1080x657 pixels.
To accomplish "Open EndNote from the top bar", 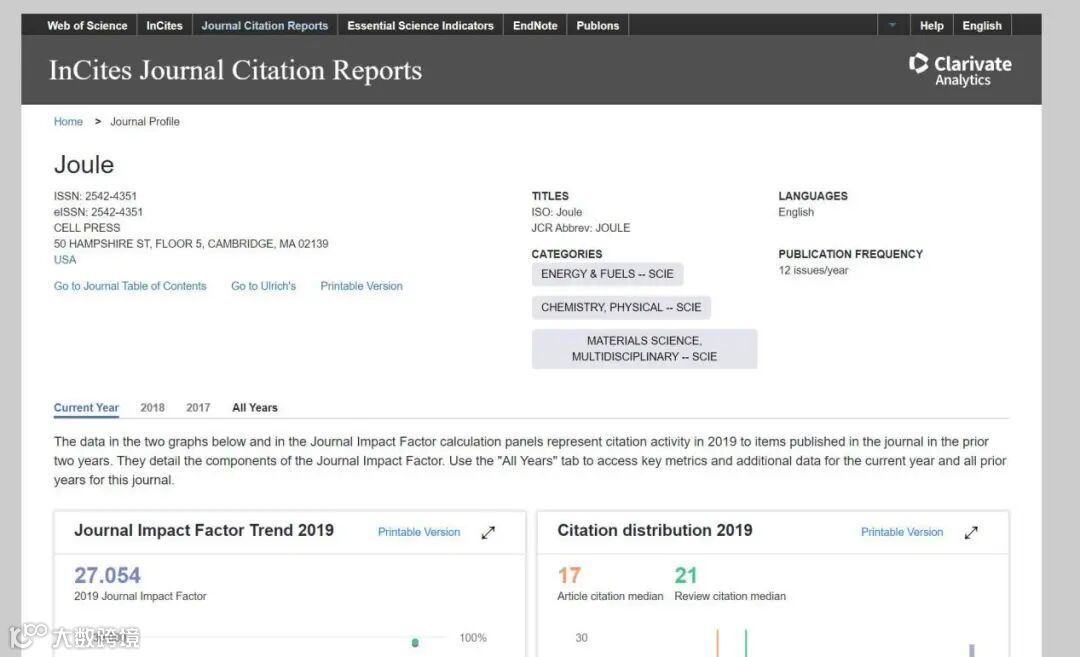I will [535, 25].
